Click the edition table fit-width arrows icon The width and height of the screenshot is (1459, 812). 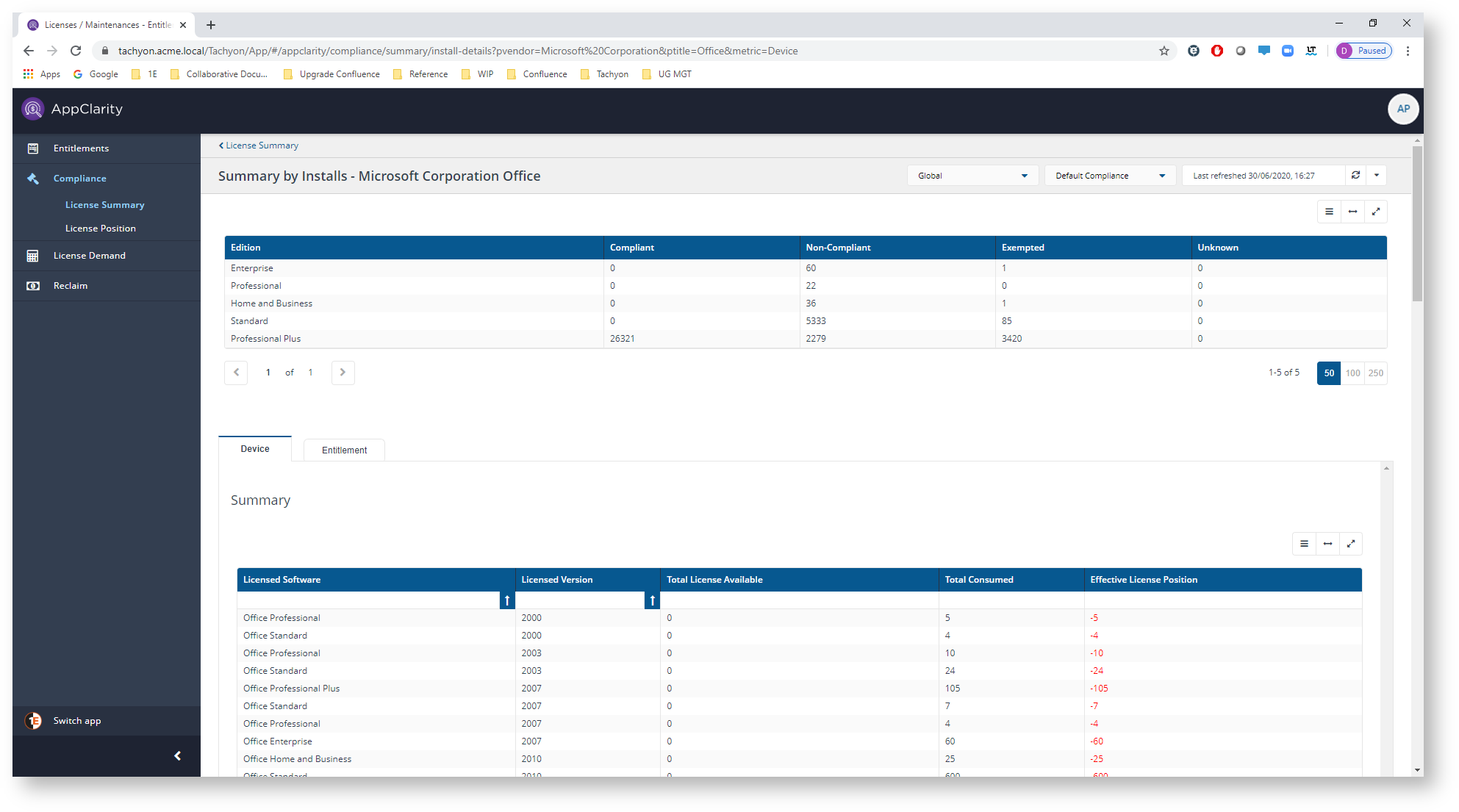coord(1352,212)
